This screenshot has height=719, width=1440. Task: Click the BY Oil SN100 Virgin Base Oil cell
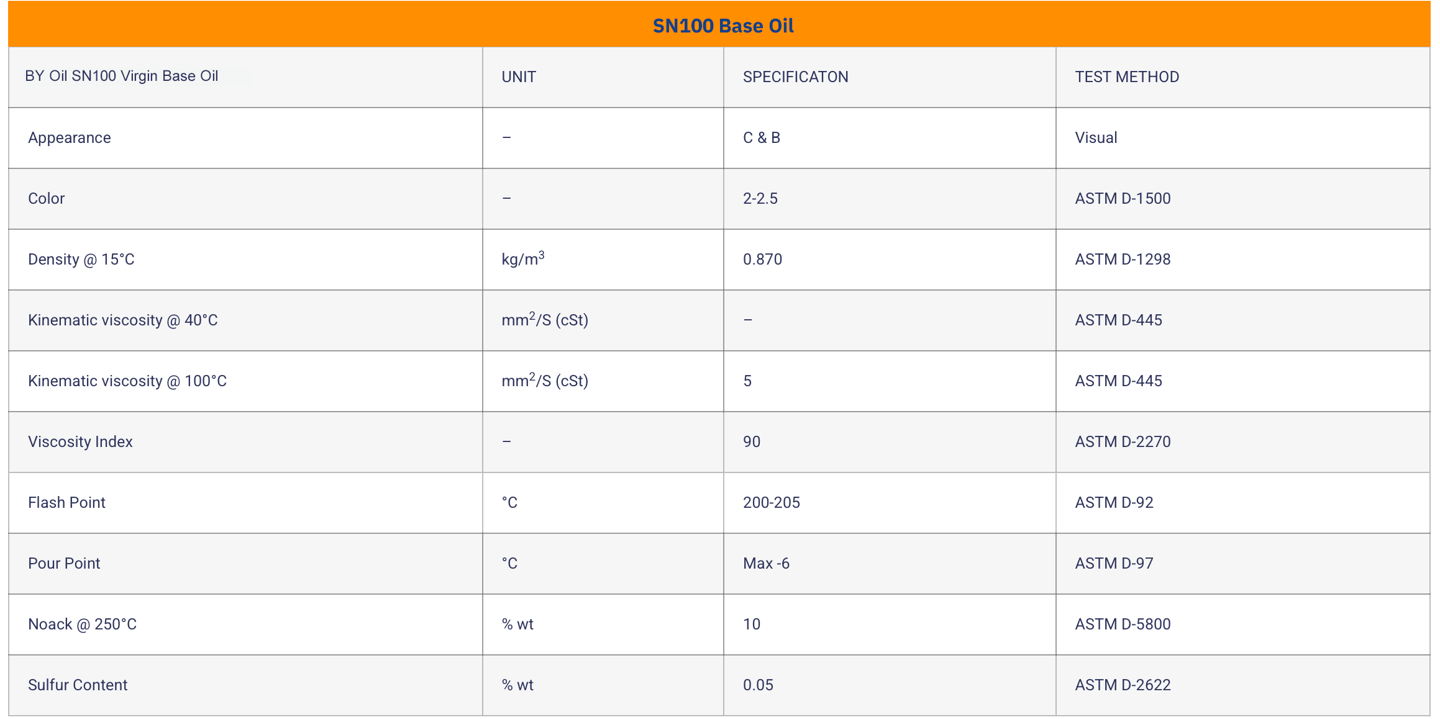point(121,76)
